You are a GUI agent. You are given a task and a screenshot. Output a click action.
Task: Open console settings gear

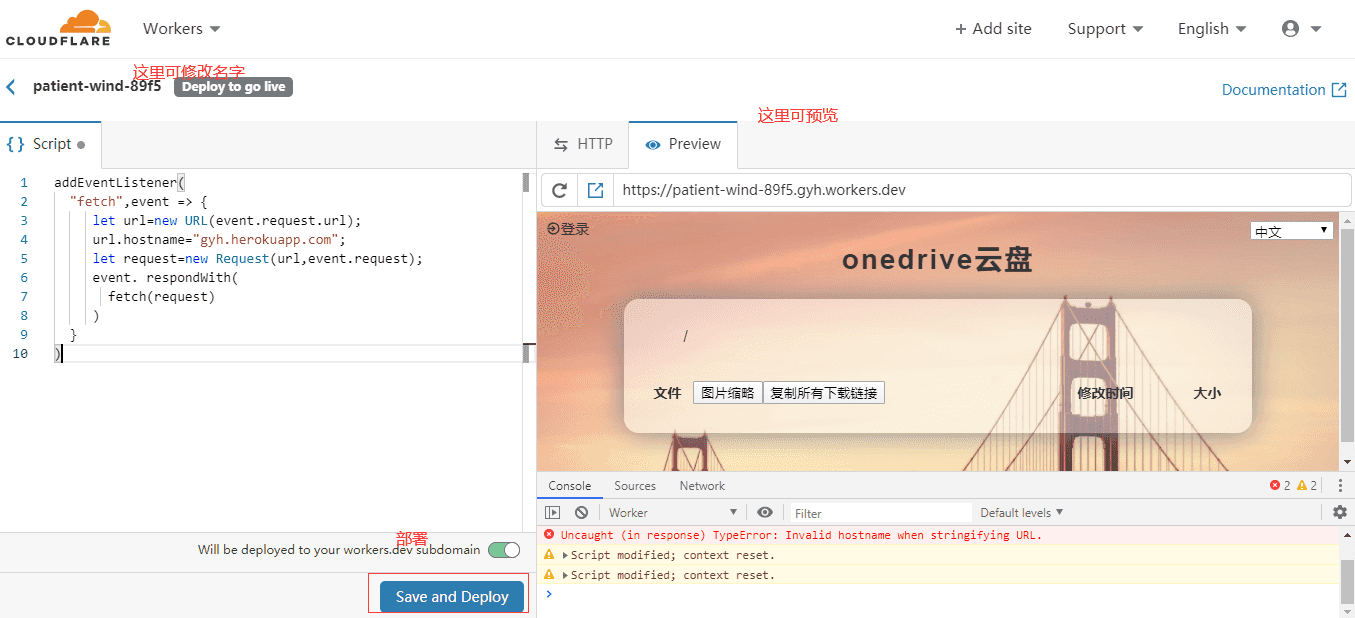click(1340, 512)
